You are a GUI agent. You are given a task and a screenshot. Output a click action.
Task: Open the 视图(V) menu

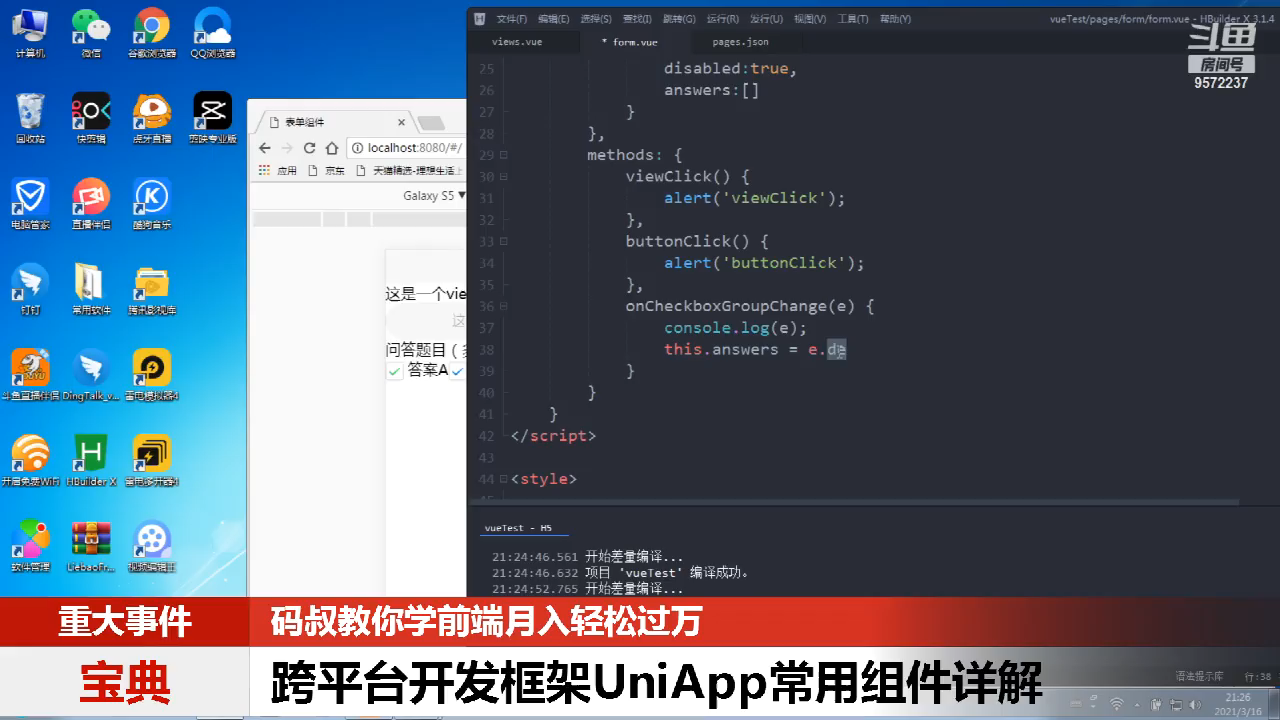(810, 19)
